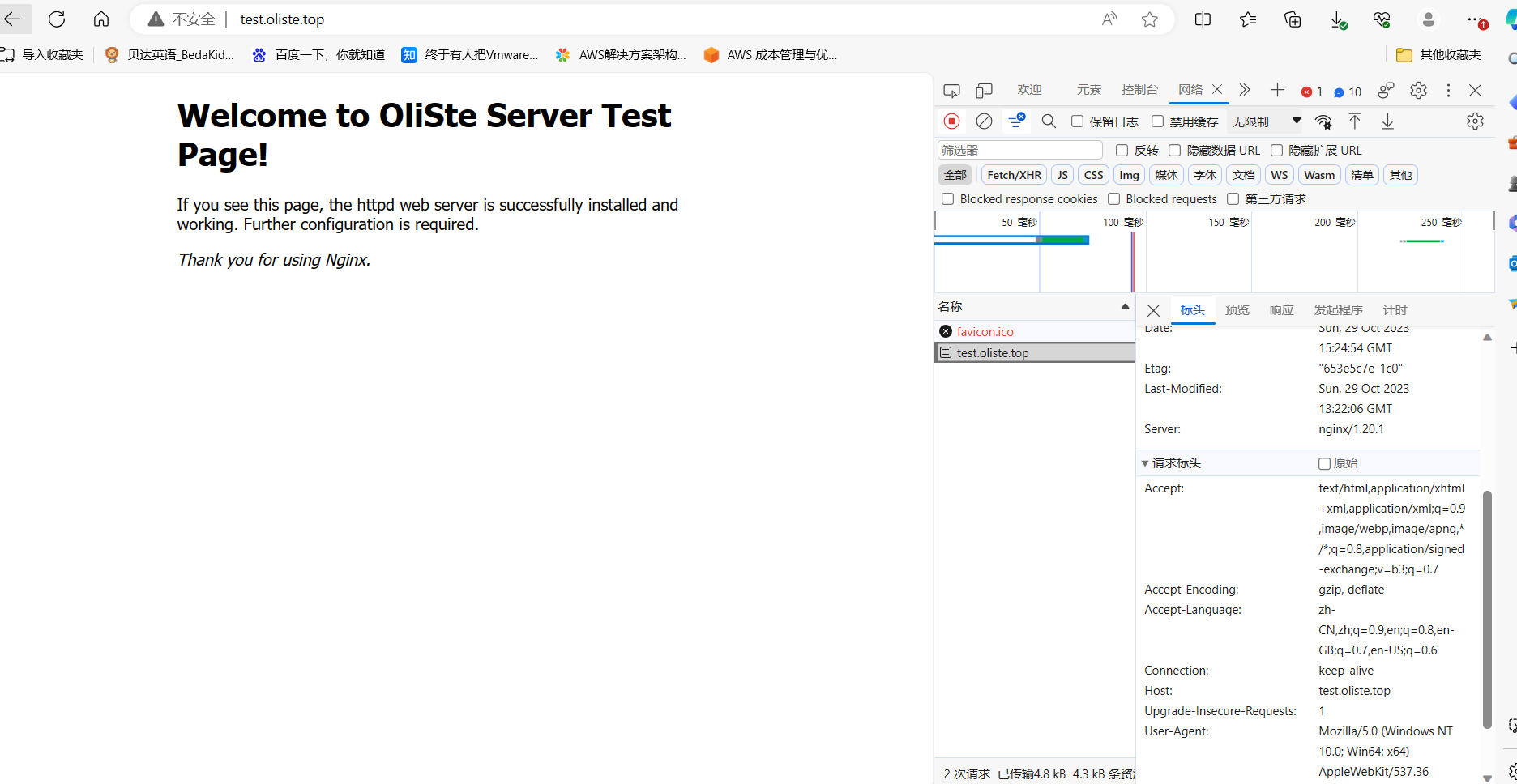The image size is (1517, 784).
Task: Stop recording network log button
Action: point(951,121)
